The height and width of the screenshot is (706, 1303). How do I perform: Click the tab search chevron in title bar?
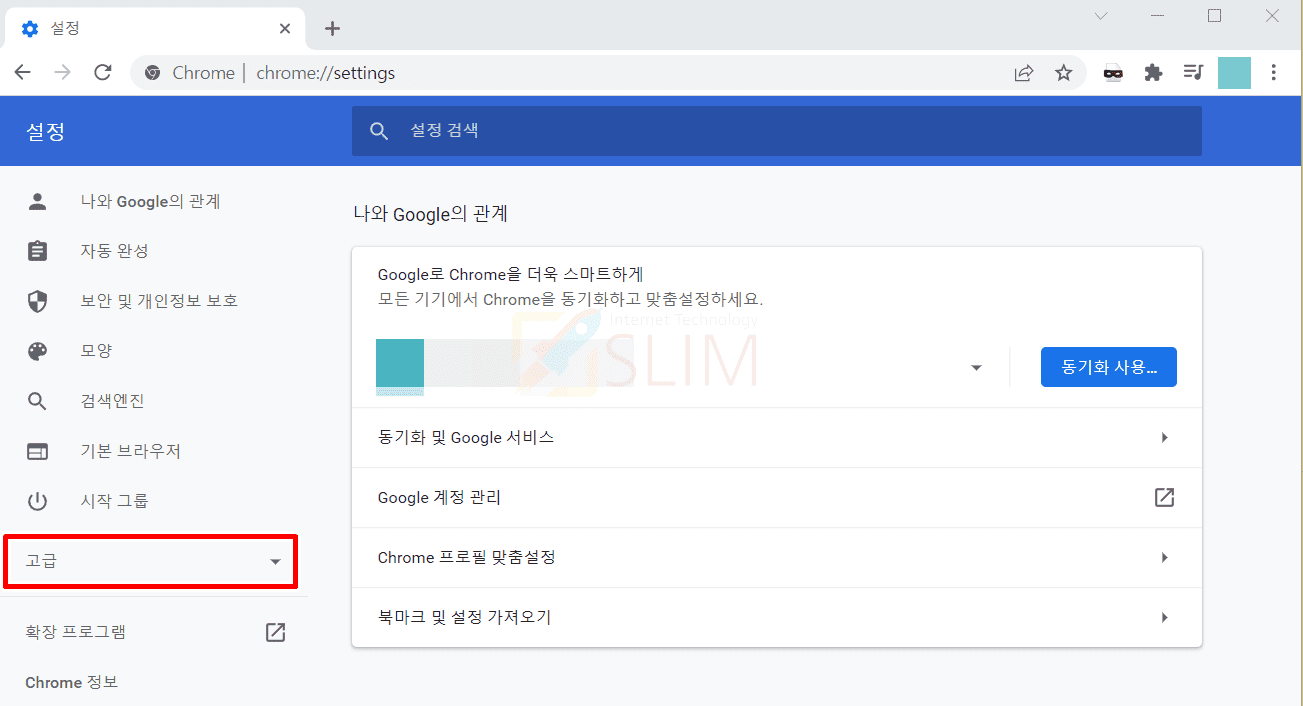[x=1101, y=16]
